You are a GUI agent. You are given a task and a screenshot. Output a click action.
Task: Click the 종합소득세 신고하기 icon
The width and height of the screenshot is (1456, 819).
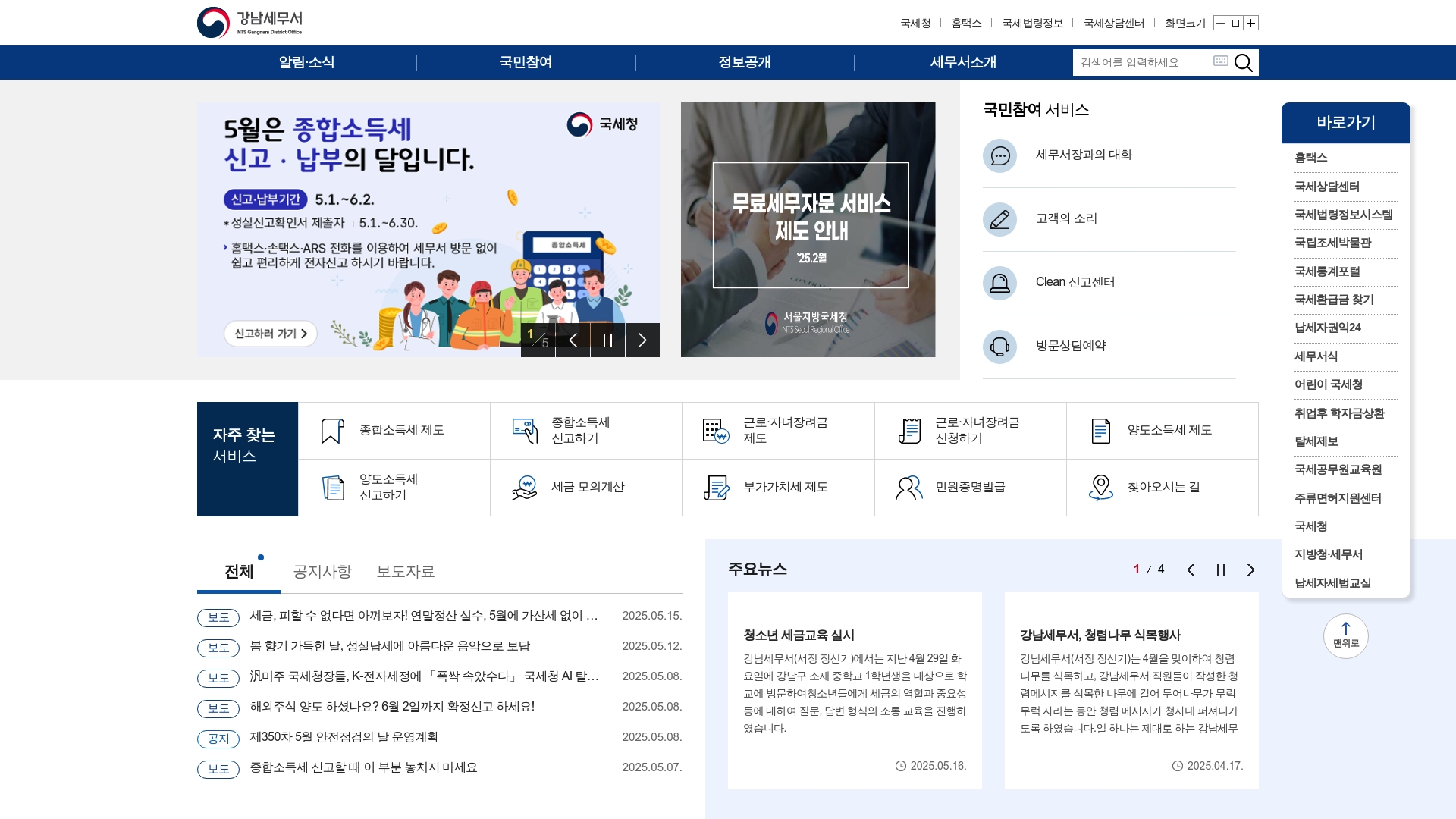point(525,430)
